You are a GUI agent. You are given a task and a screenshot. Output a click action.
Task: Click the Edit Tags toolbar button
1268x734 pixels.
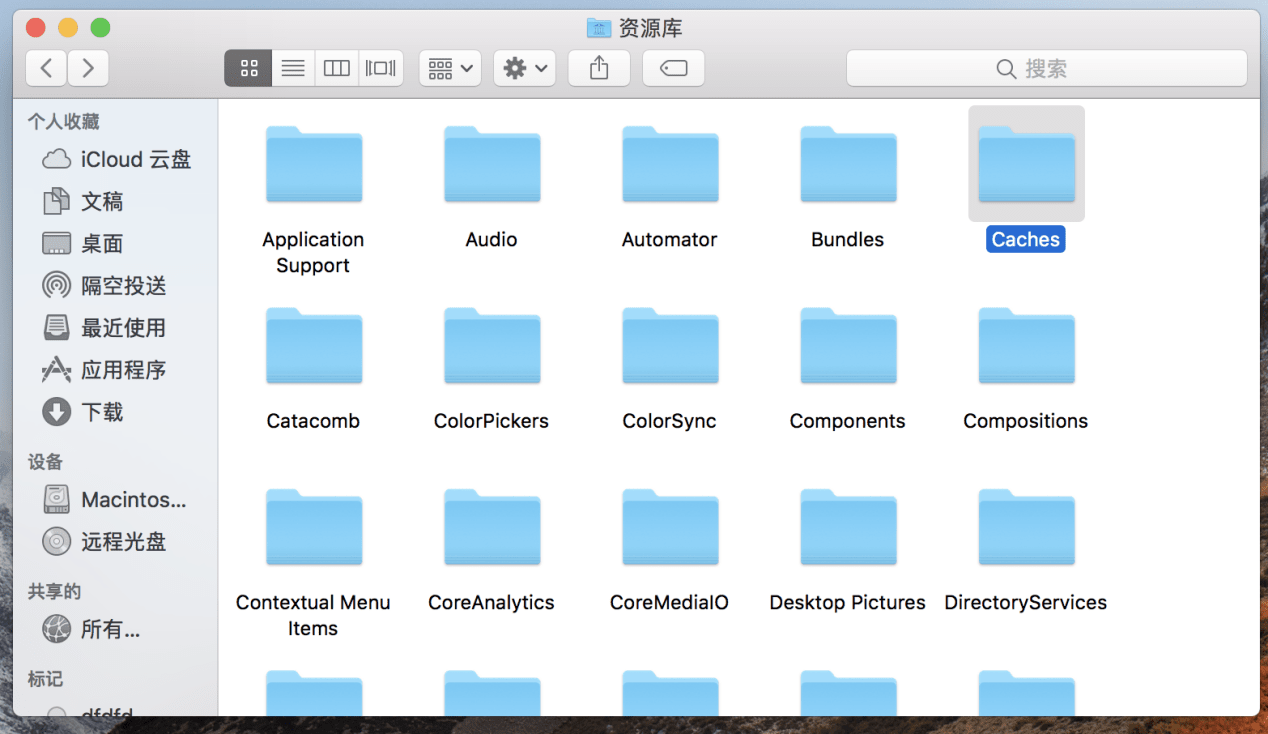674,68
